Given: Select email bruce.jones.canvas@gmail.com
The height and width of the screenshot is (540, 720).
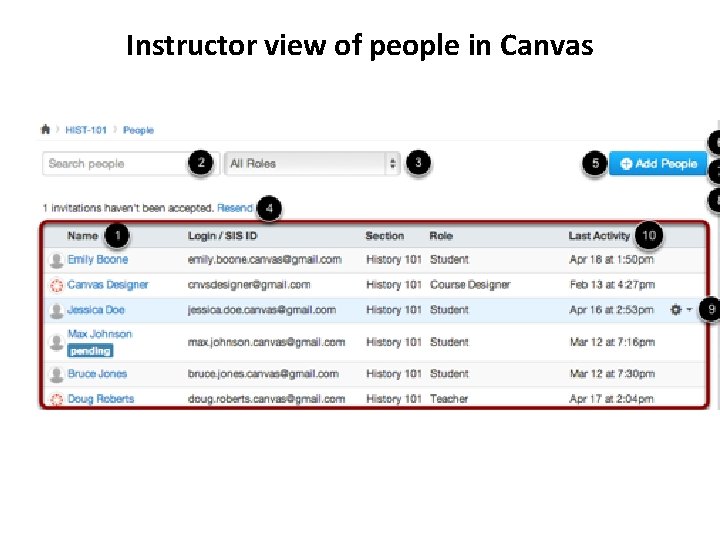Looking at the screenshot, I should (x=263, y=374).
